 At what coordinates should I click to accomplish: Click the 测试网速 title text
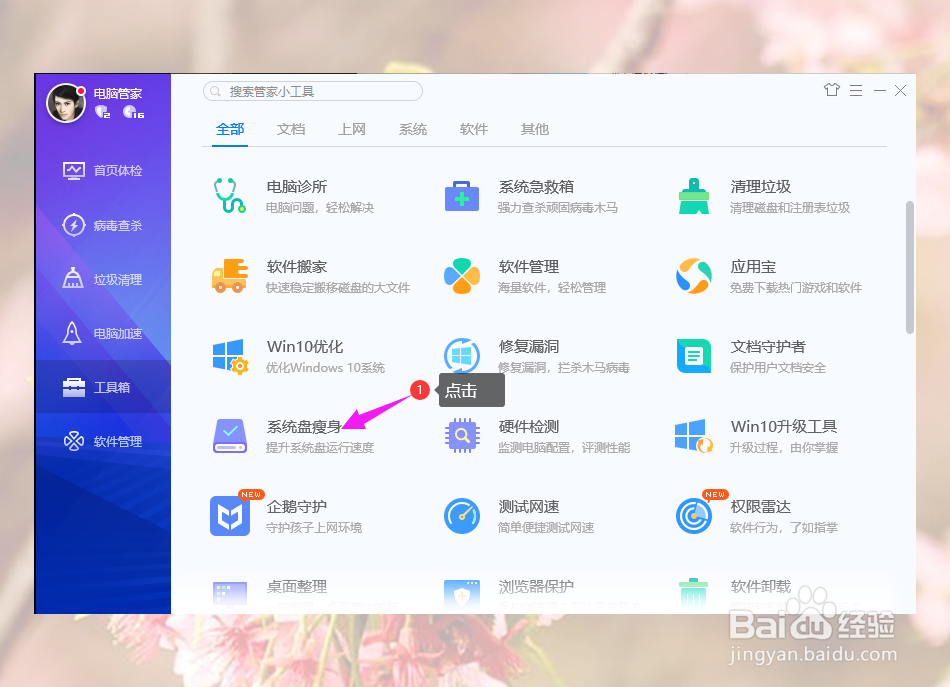click(529, 506)
